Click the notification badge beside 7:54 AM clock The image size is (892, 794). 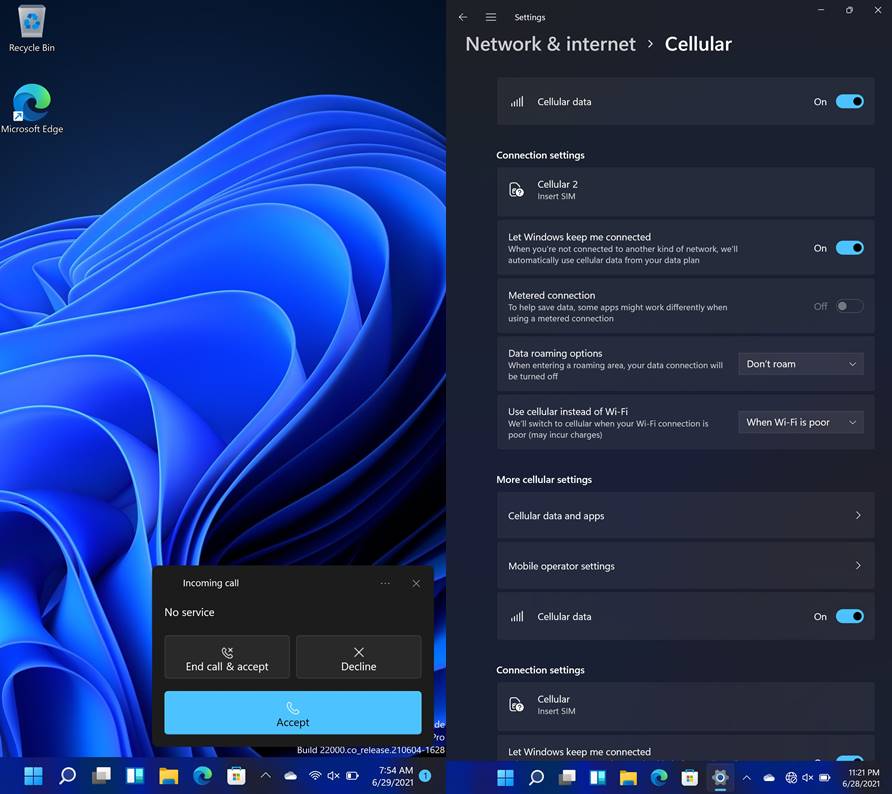pyautogui.click(x=425, y=775)
